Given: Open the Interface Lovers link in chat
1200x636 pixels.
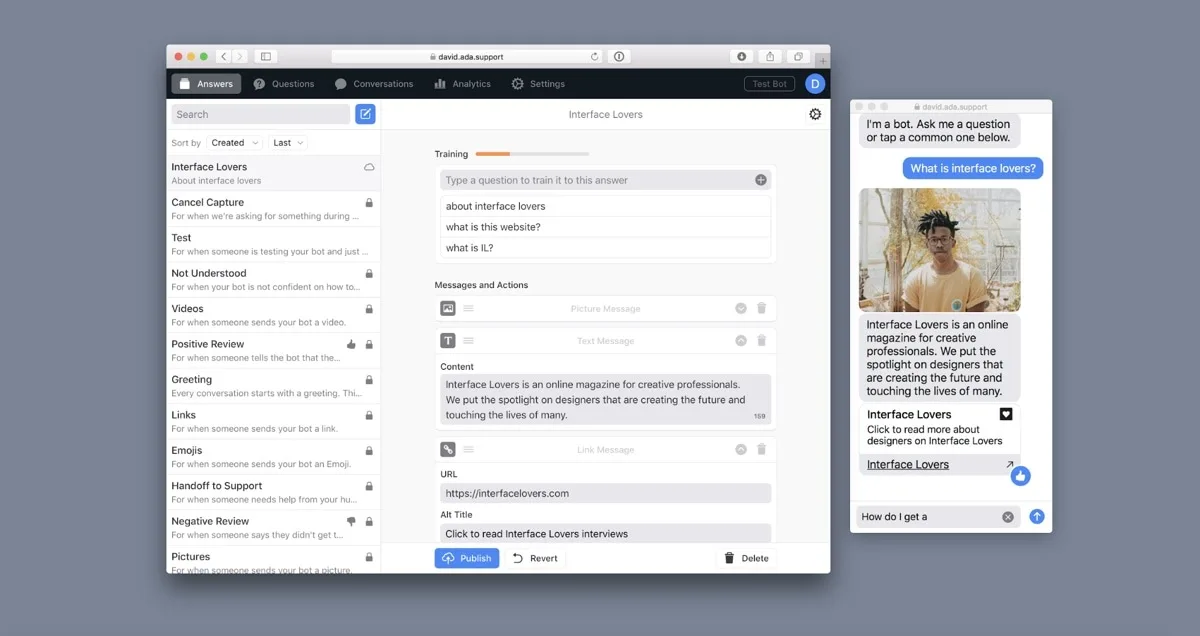Looking at the screenshot, I should coord(908,464).
